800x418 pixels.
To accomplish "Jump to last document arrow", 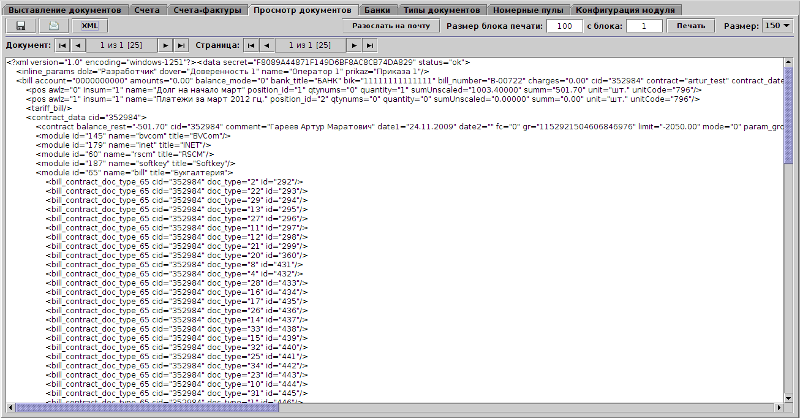I will [x=182, y=46].
